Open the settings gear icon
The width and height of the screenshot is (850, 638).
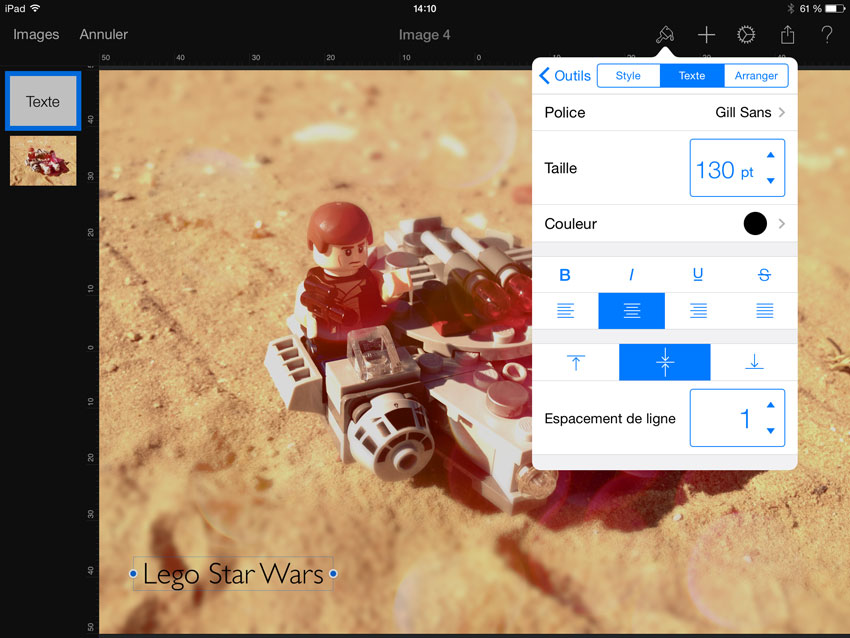pos(746,35)
